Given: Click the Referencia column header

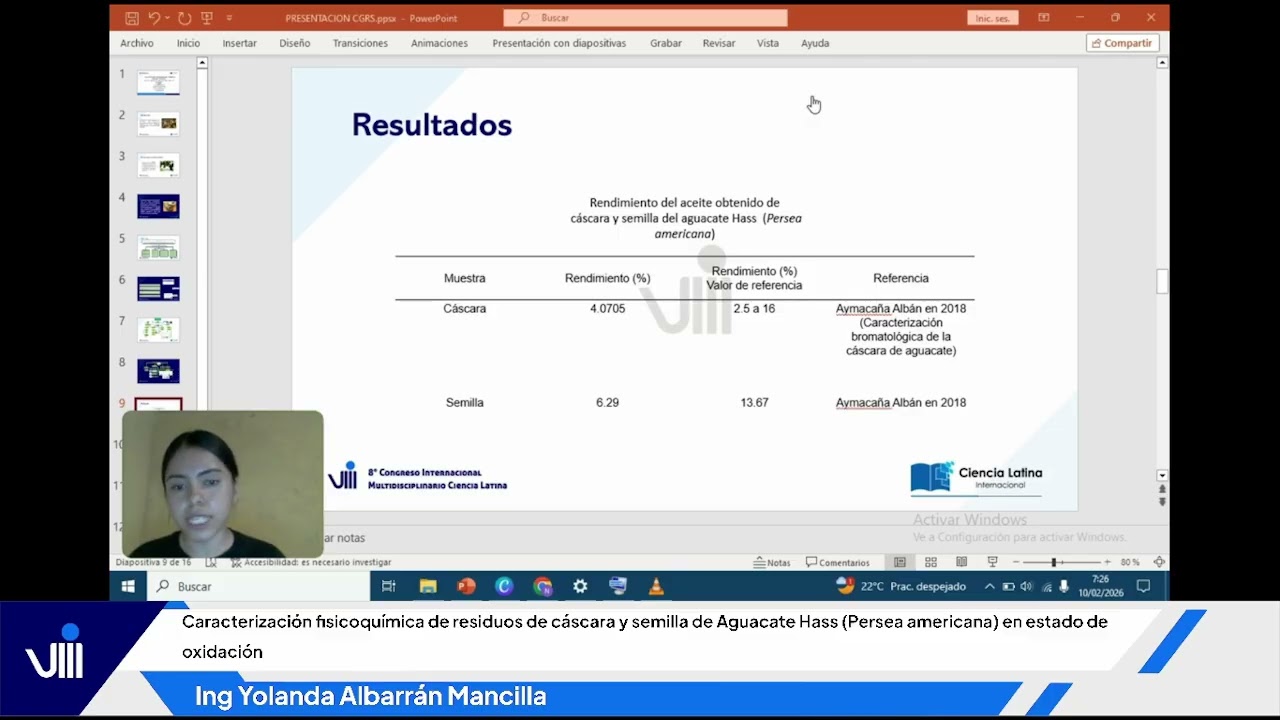Looking at the screenshot, I should point(901,278).
